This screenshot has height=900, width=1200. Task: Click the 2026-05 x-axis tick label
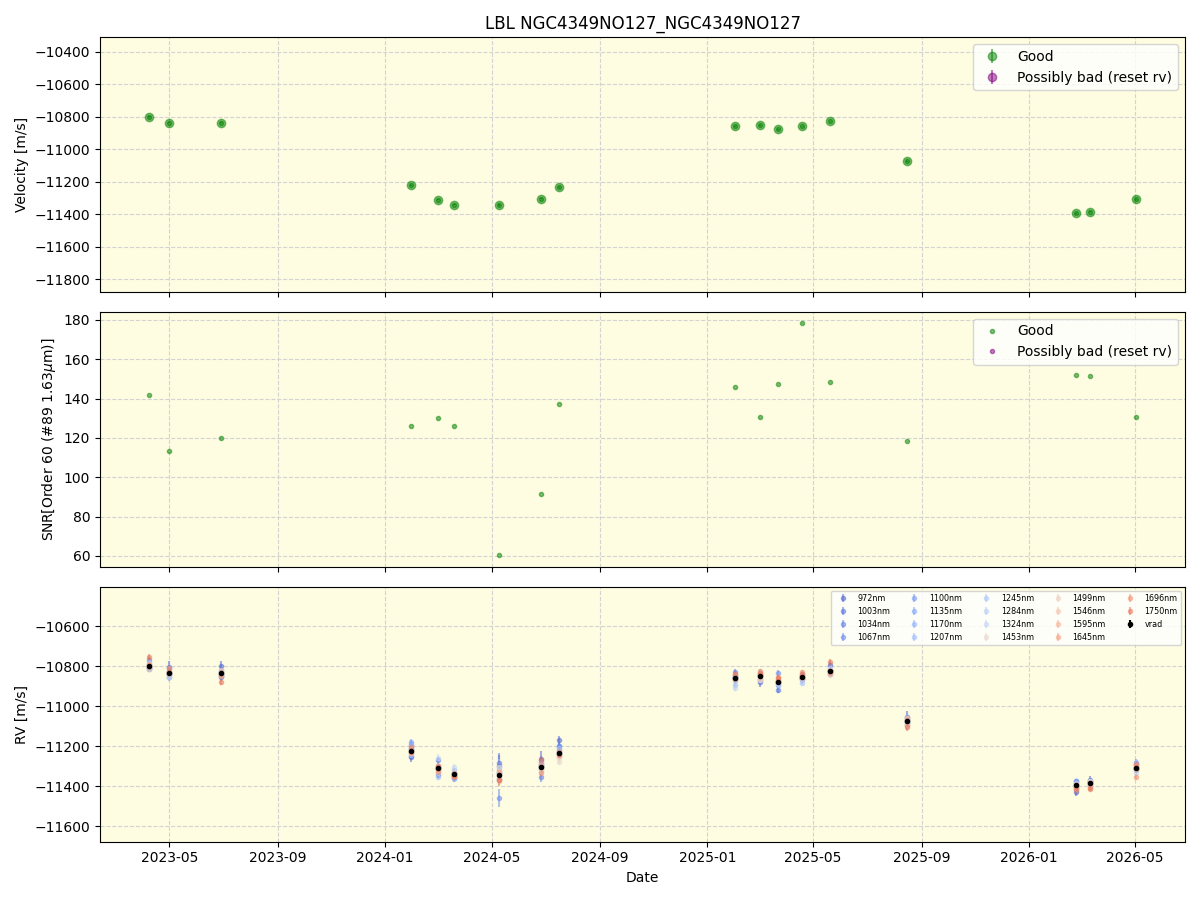(1135, 856)
